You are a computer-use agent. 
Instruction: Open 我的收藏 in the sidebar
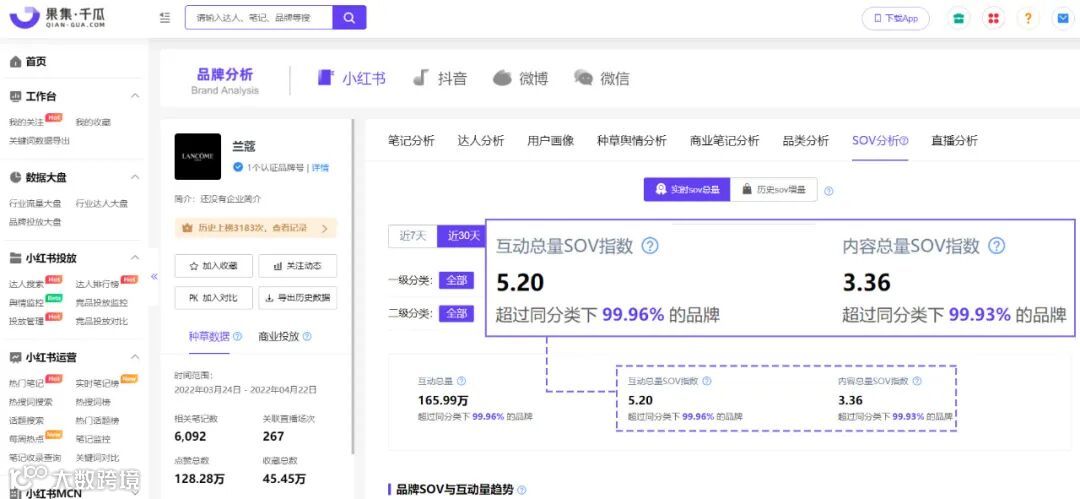93,123
